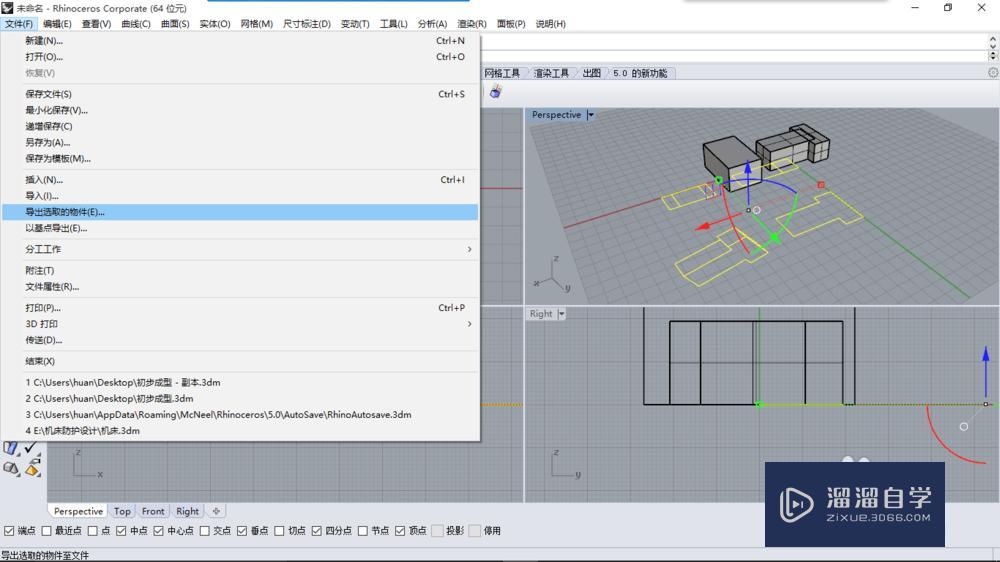Screen dimensions: 1000x562
Task: Select 导入(I)... menu entry
Action: [x=240, y=196]
